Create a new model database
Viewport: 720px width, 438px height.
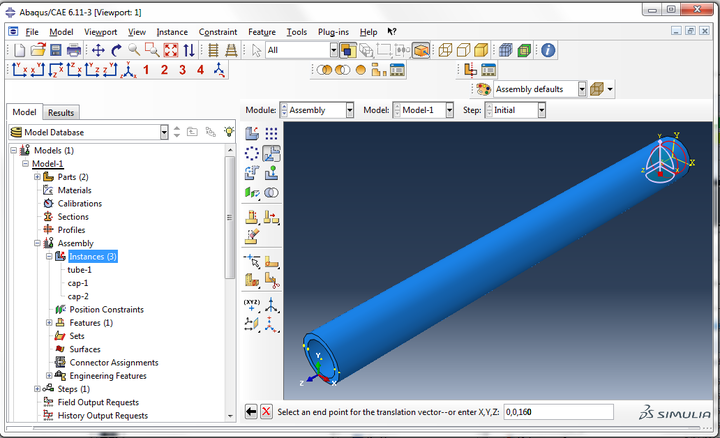point(19,50)
